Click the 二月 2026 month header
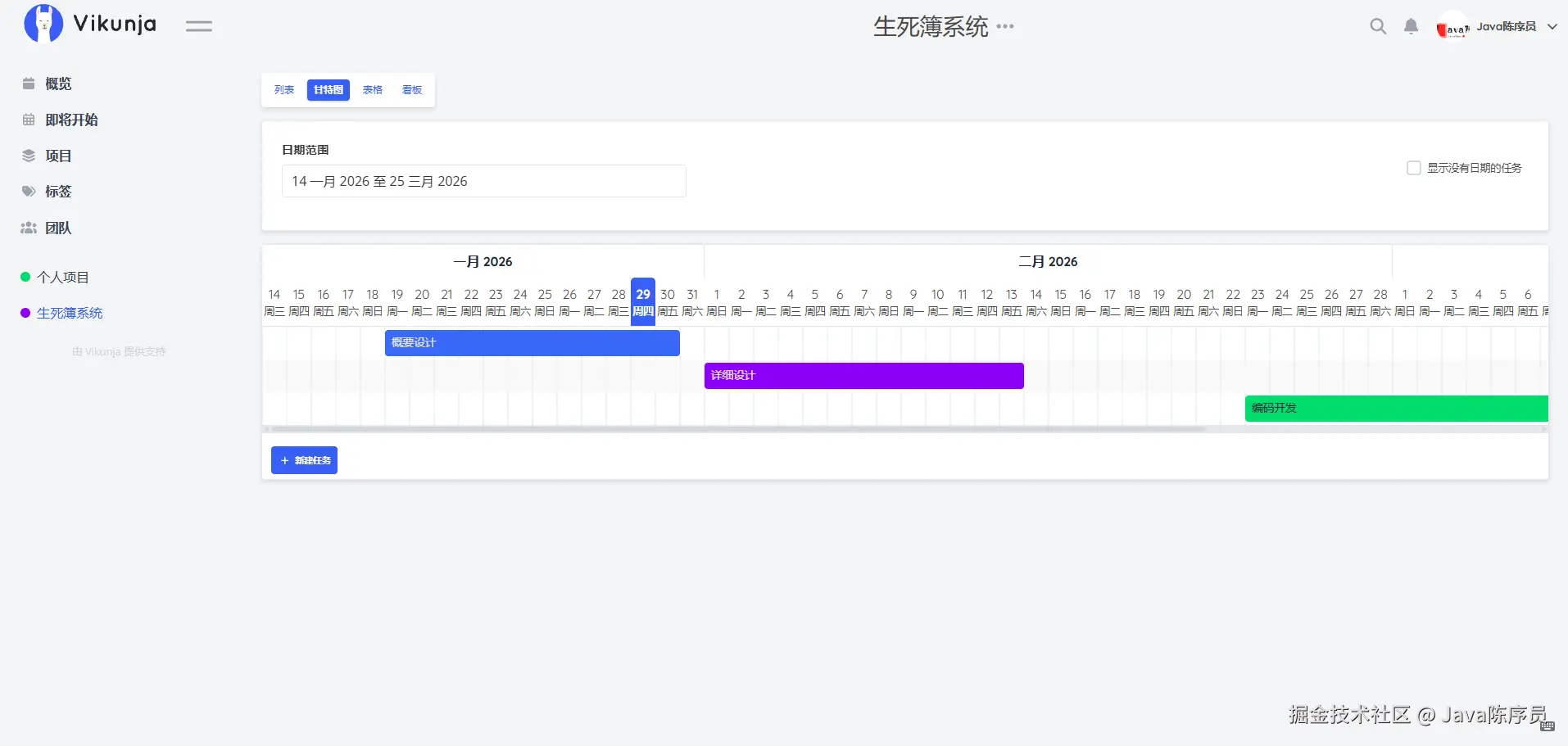 (1048, 261)
